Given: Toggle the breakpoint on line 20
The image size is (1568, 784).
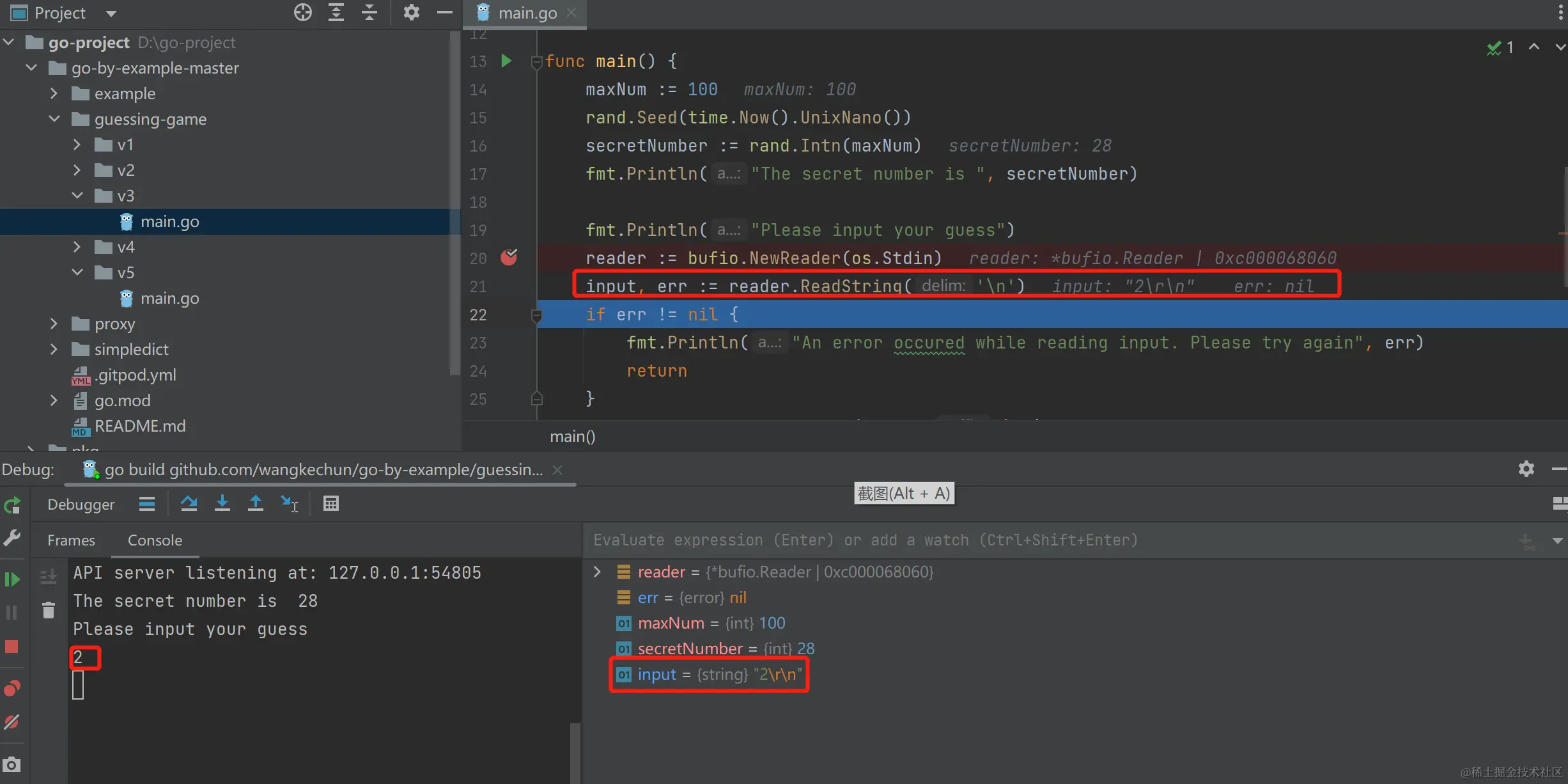Looking at the screenshot, I should (509, 258).
